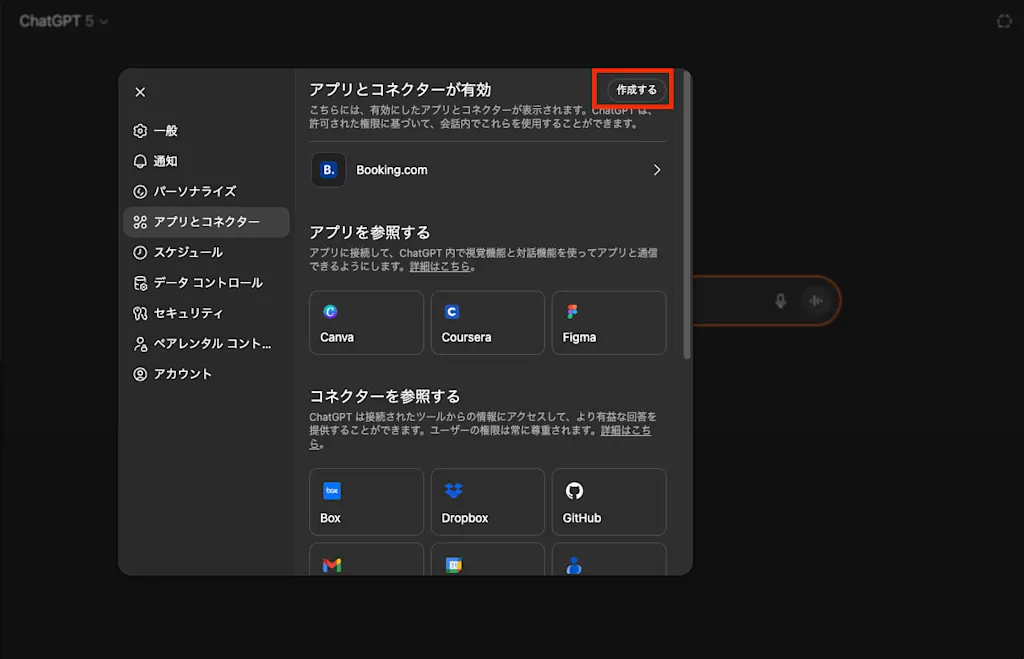The image size is (1024, 659).
Task: Close the settings dialog with the X icon
Action: (140, 92)
